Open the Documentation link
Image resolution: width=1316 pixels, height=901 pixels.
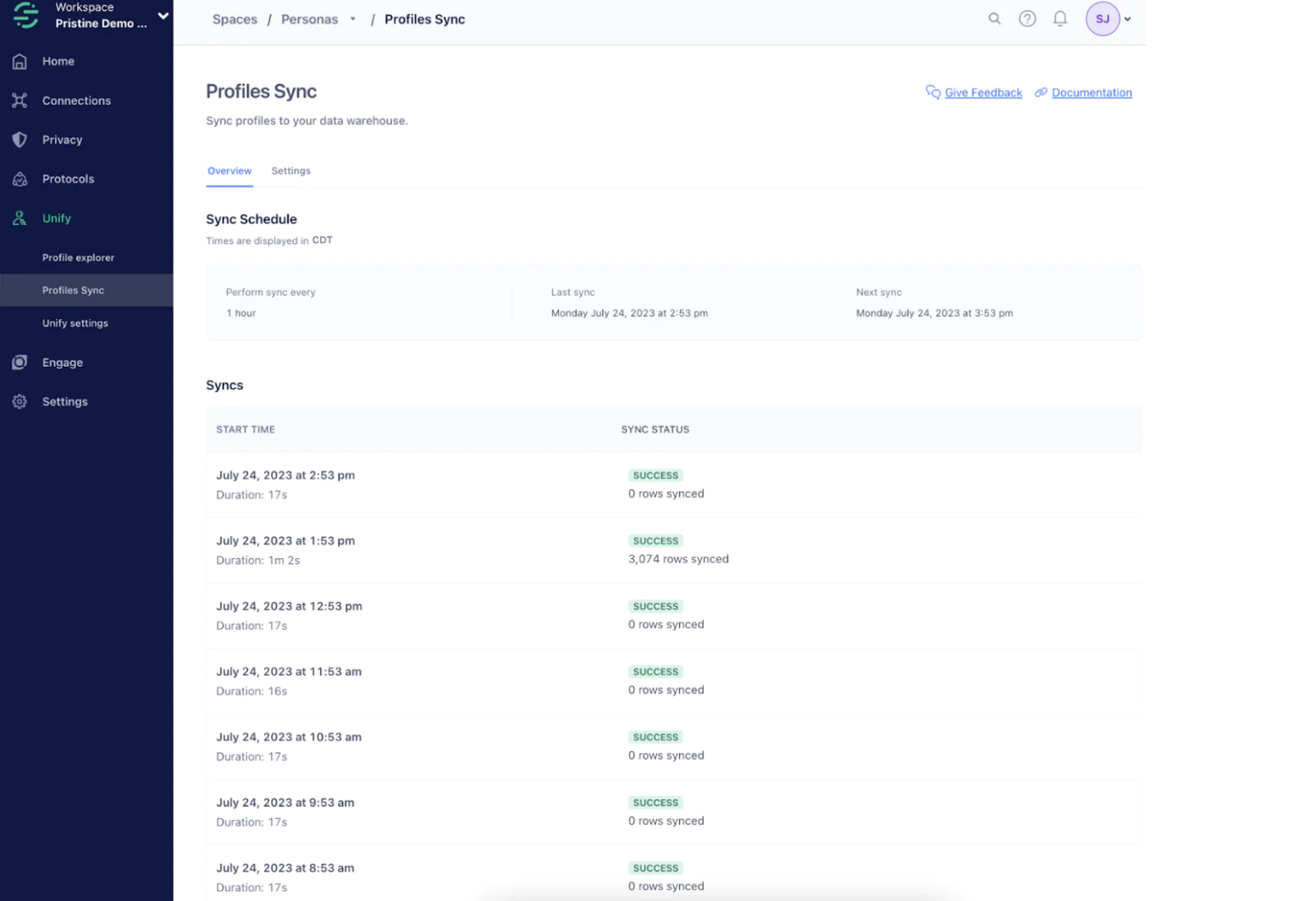(1092, 92)
